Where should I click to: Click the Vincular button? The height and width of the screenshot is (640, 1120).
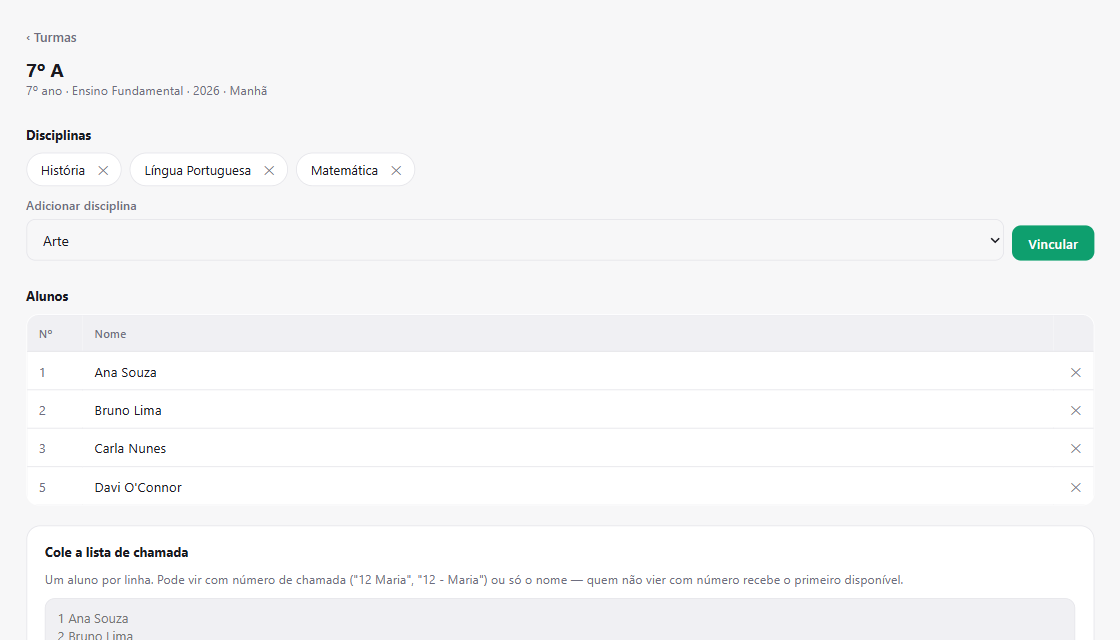pos(1053,244)
